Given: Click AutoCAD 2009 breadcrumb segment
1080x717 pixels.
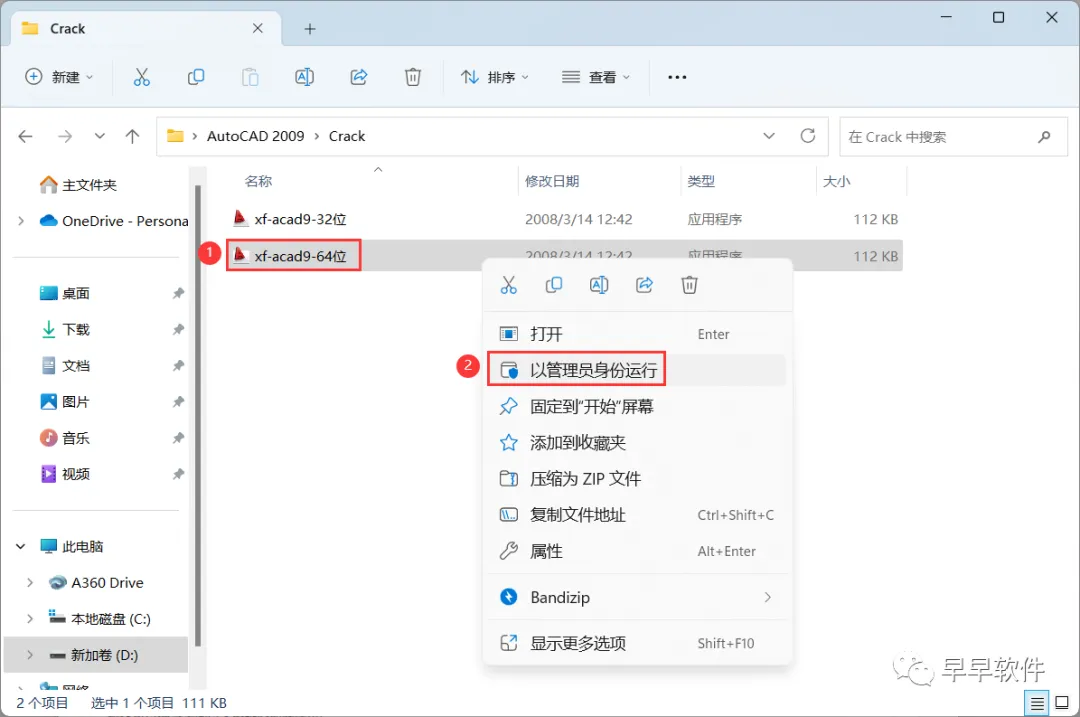Looking at the screenshot, I should click(x=256, y=136).
